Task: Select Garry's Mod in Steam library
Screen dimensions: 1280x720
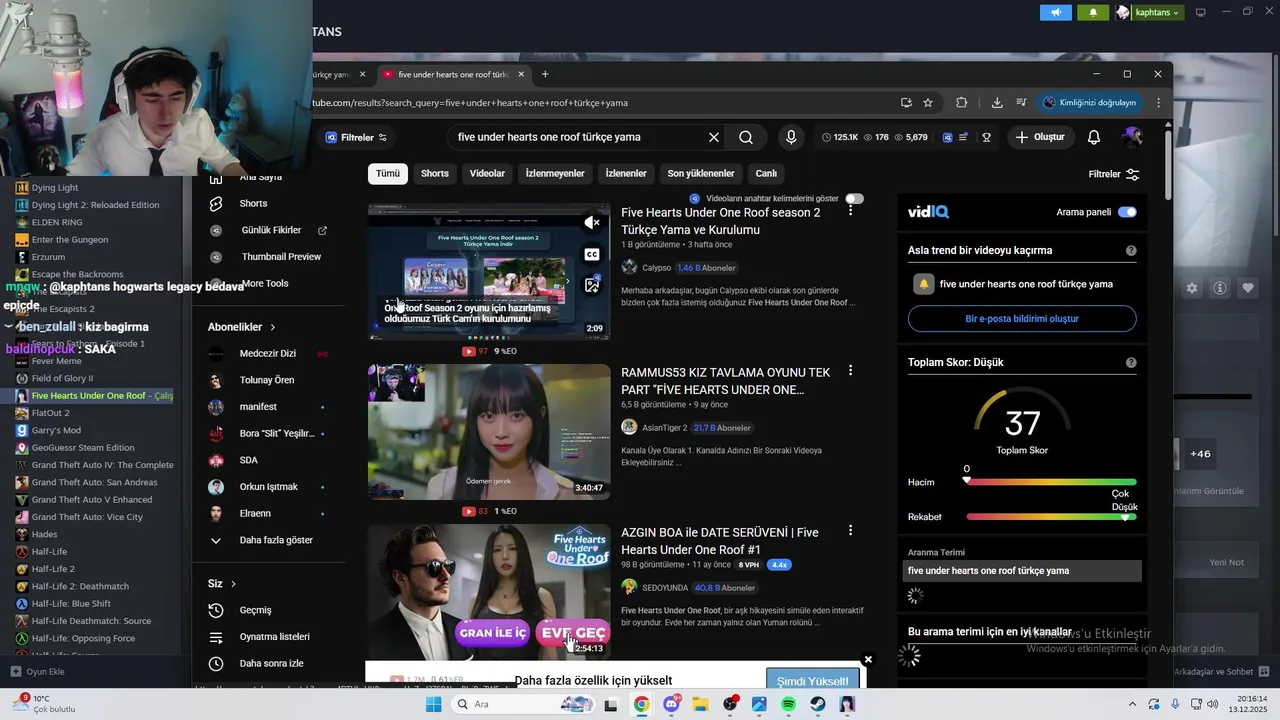Action: [x=56, y=430]
